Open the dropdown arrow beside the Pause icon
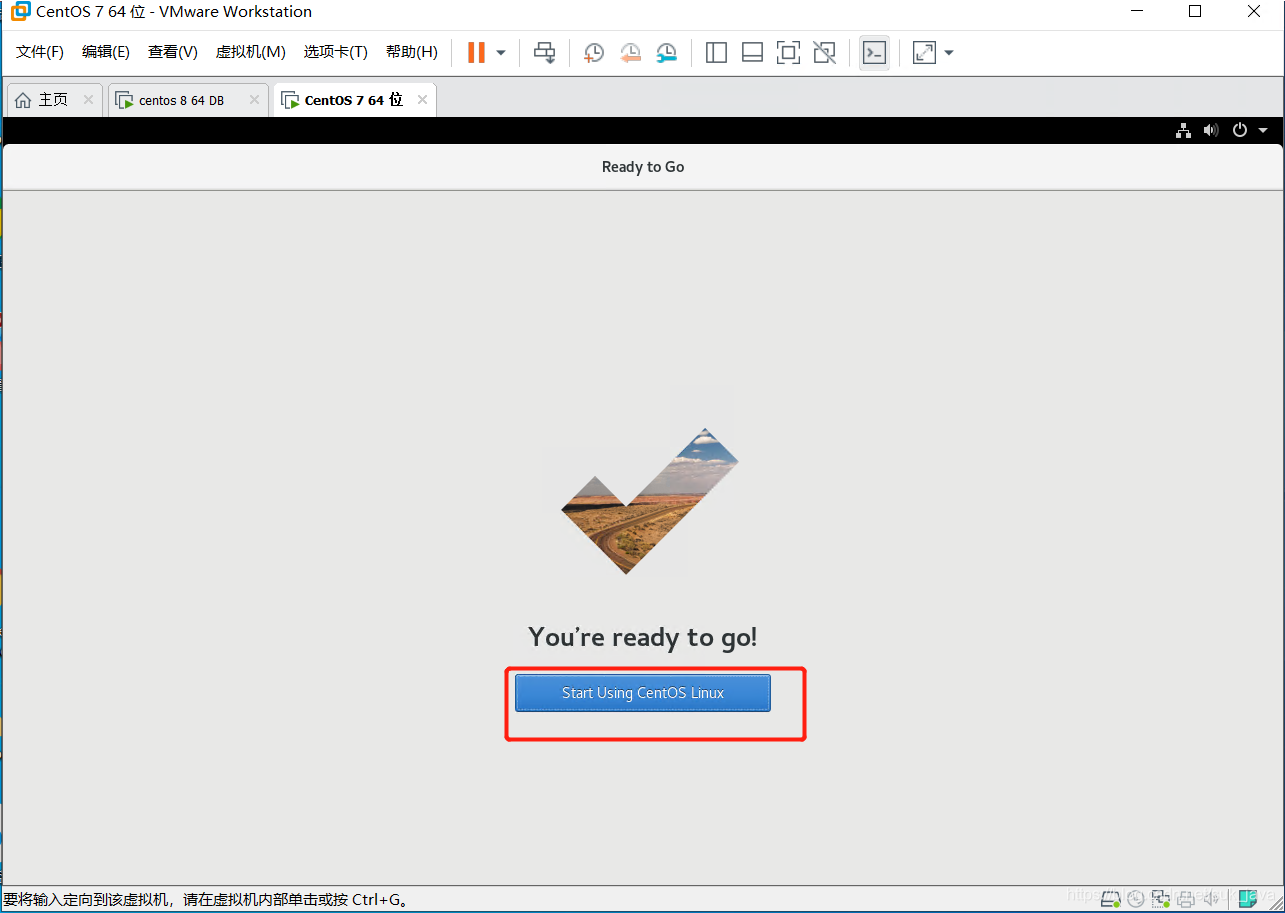1285x913 pixels. pos(501,53)
